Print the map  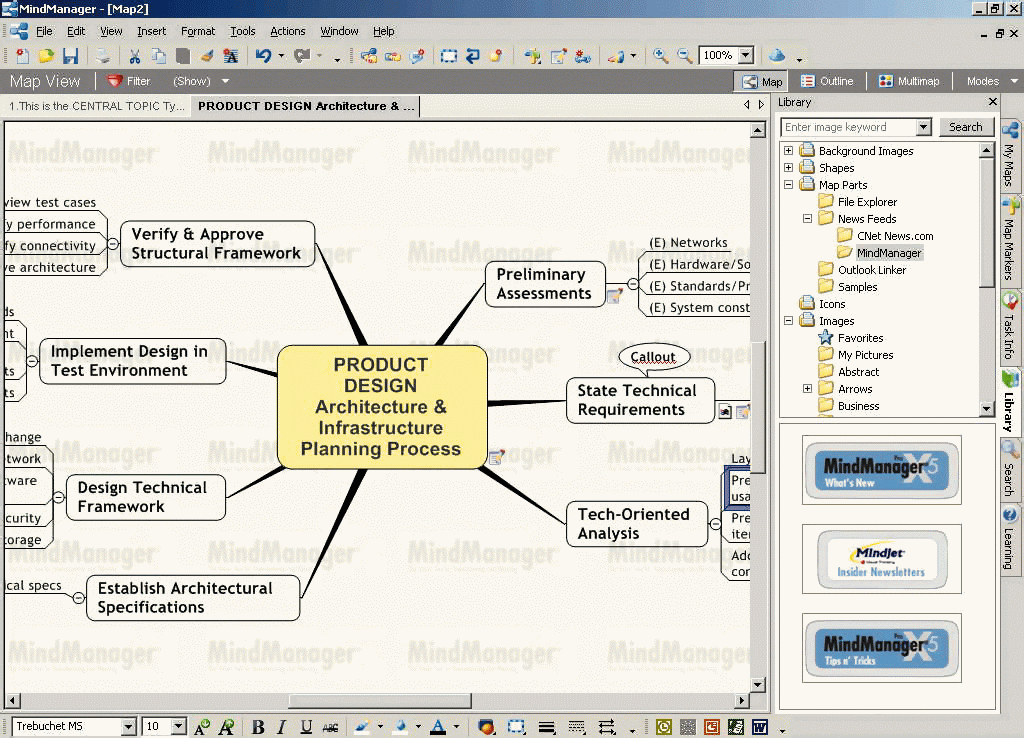point(103,56)
